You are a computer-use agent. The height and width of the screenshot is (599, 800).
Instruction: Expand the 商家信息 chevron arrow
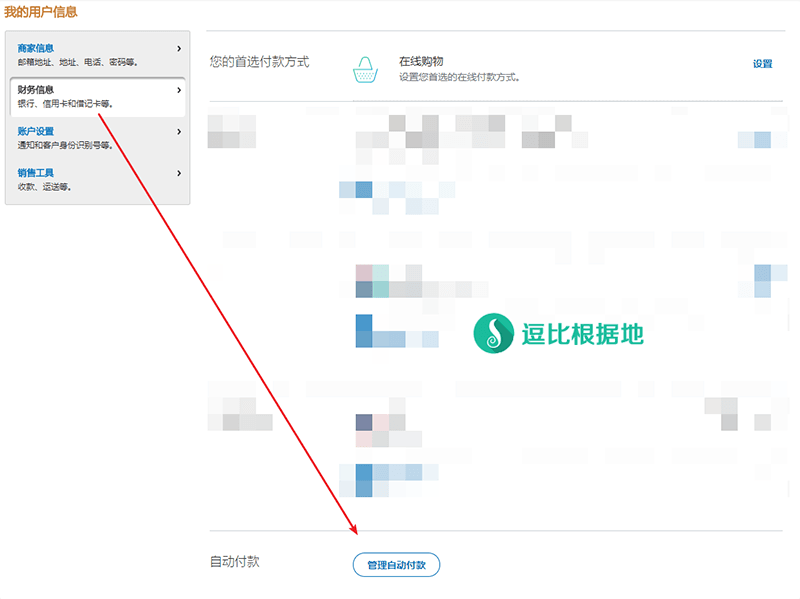(179, 48)
